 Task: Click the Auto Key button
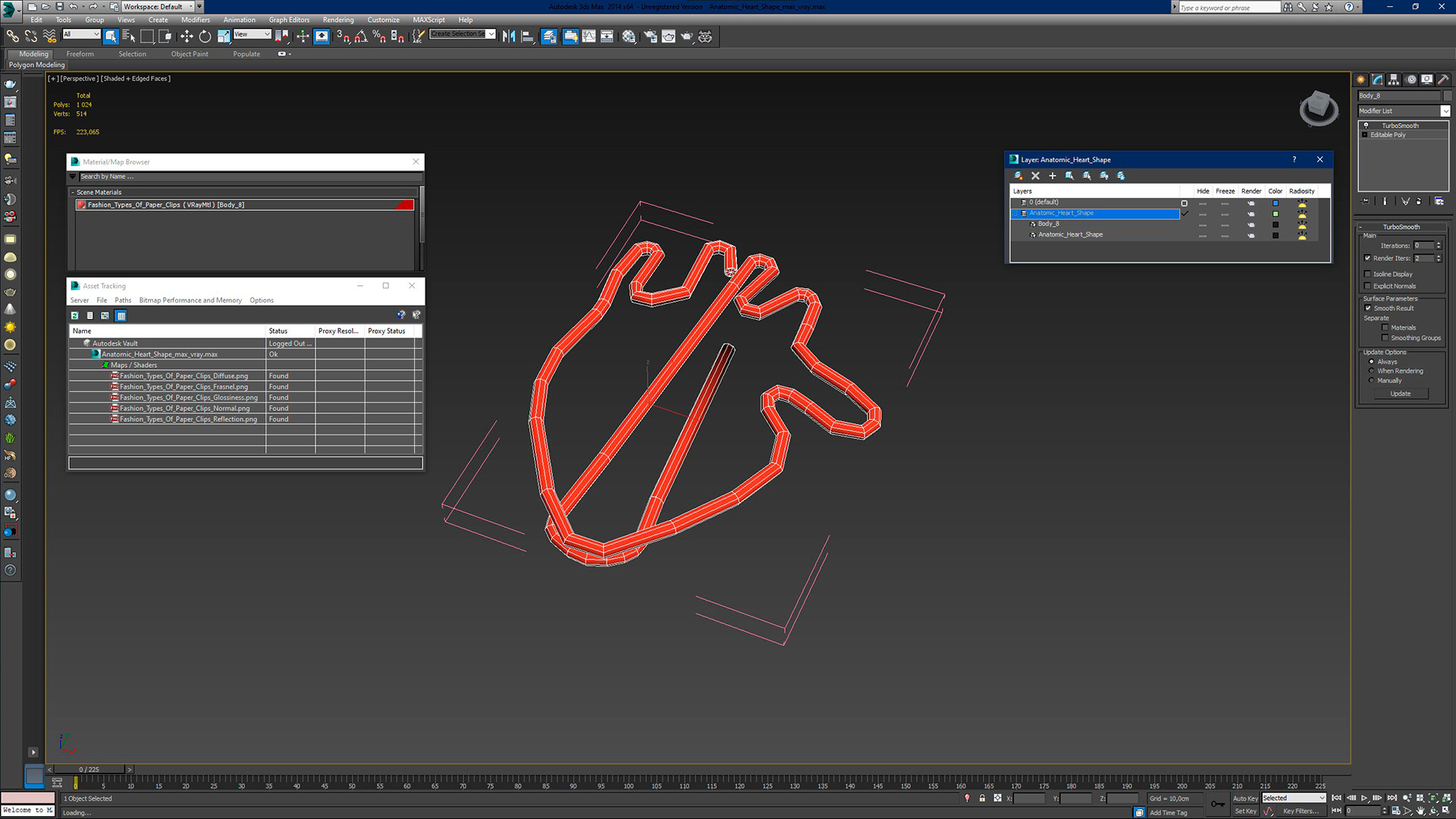click(x=1244, y=798)
